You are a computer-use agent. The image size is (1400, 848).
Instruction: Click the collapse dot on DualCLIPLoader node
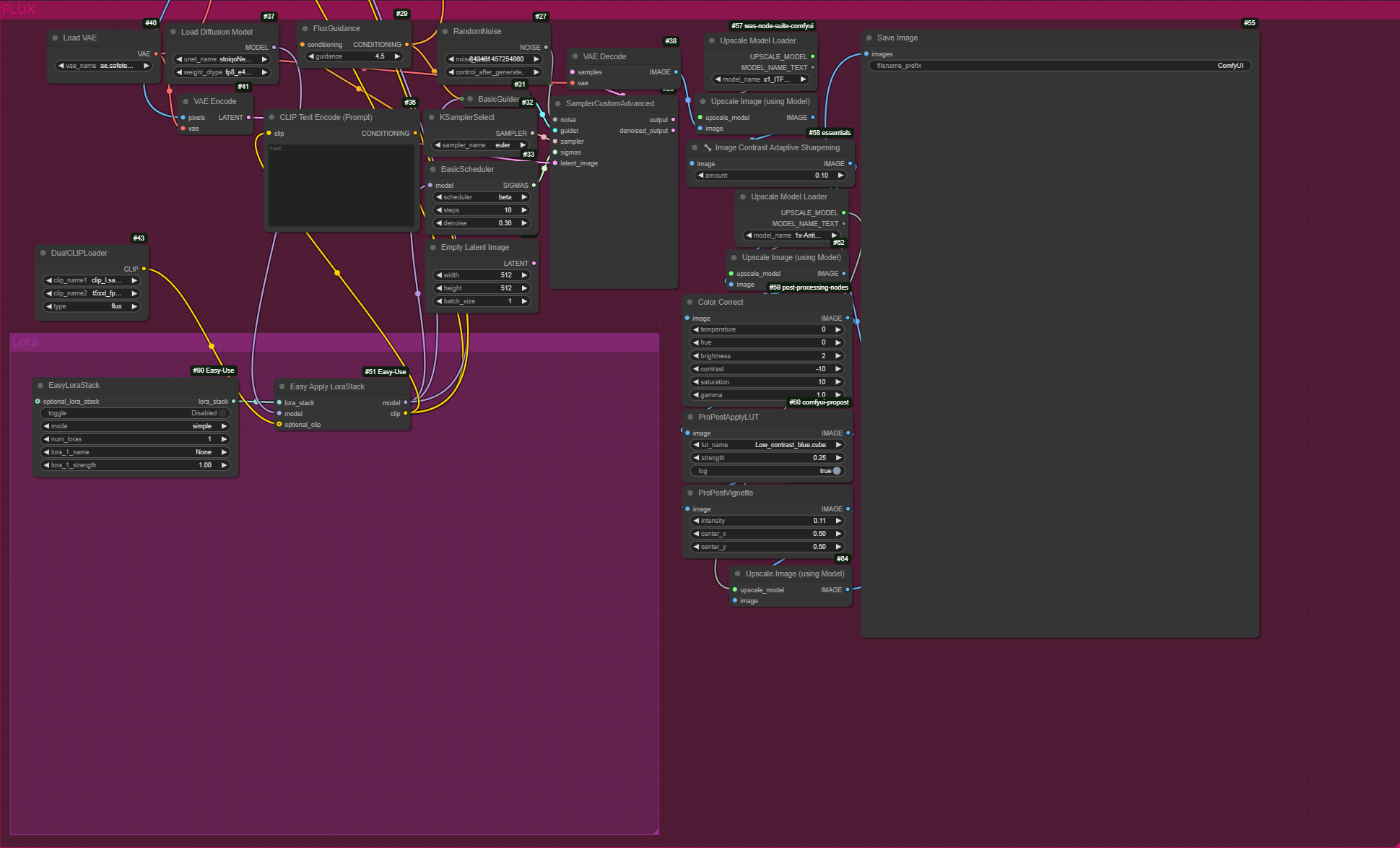tap(43, 254)
